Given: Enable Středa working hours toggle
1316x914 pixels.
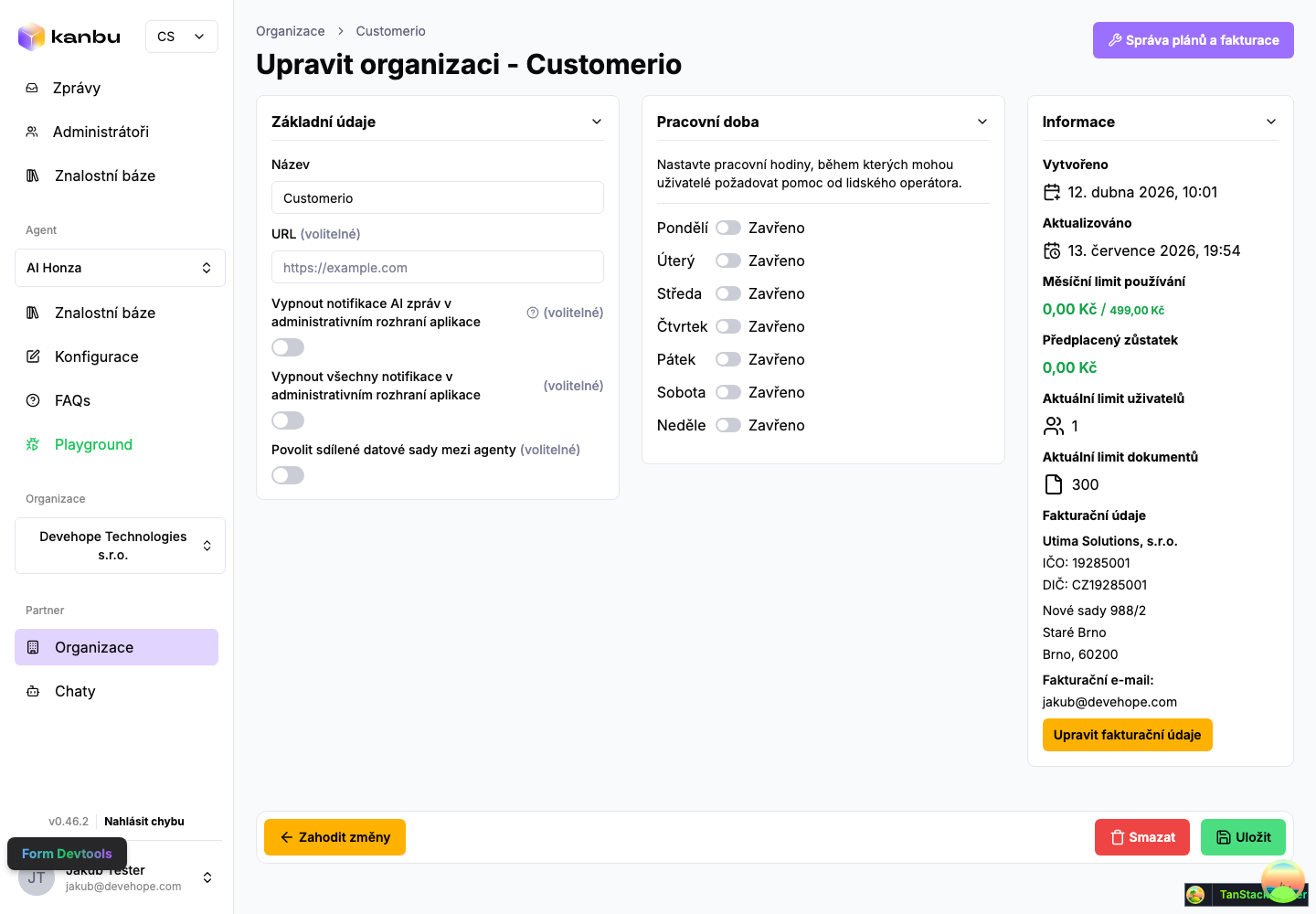Looking at the screenshot, I should [728, 293].
